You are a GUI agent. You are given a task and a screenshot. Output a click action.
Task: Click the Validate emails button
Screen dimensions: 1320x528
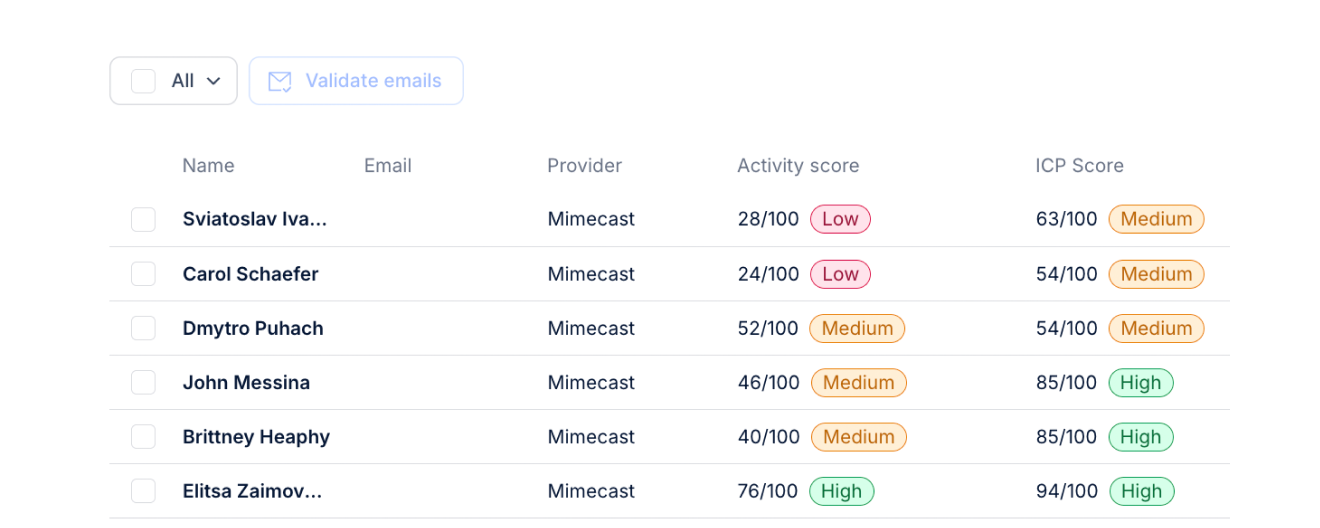point(356,81)
